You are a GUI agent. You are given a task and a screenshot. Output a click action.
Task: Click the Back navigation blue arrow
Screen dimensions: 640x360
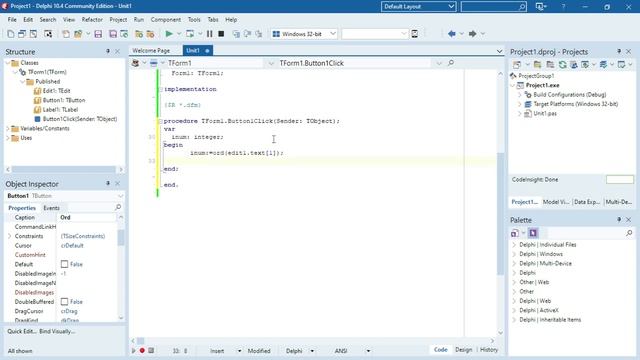tap(451, 34)
